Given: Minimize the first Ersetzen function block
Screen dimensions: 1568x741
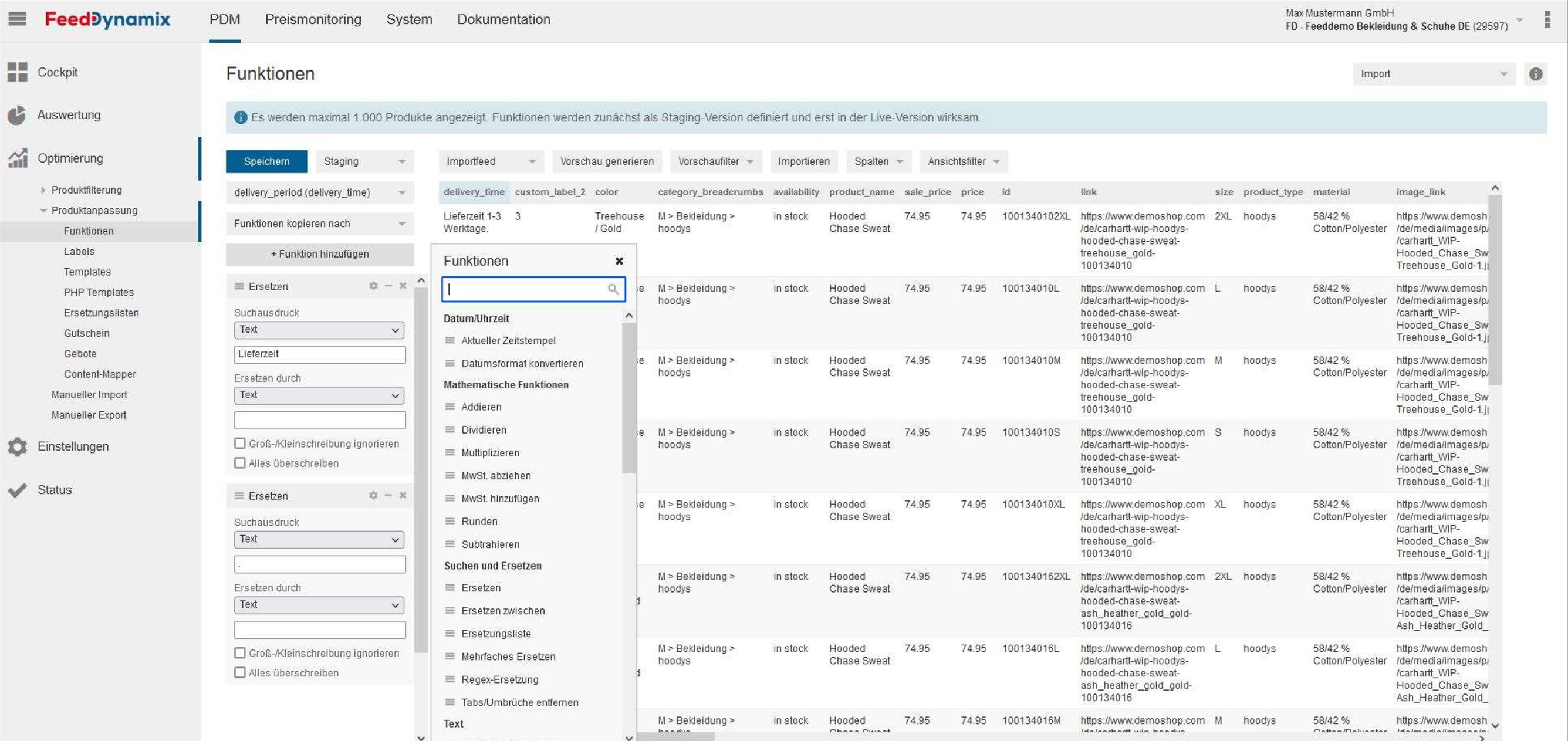Looking at the screenshot, I should click(388, 286).
